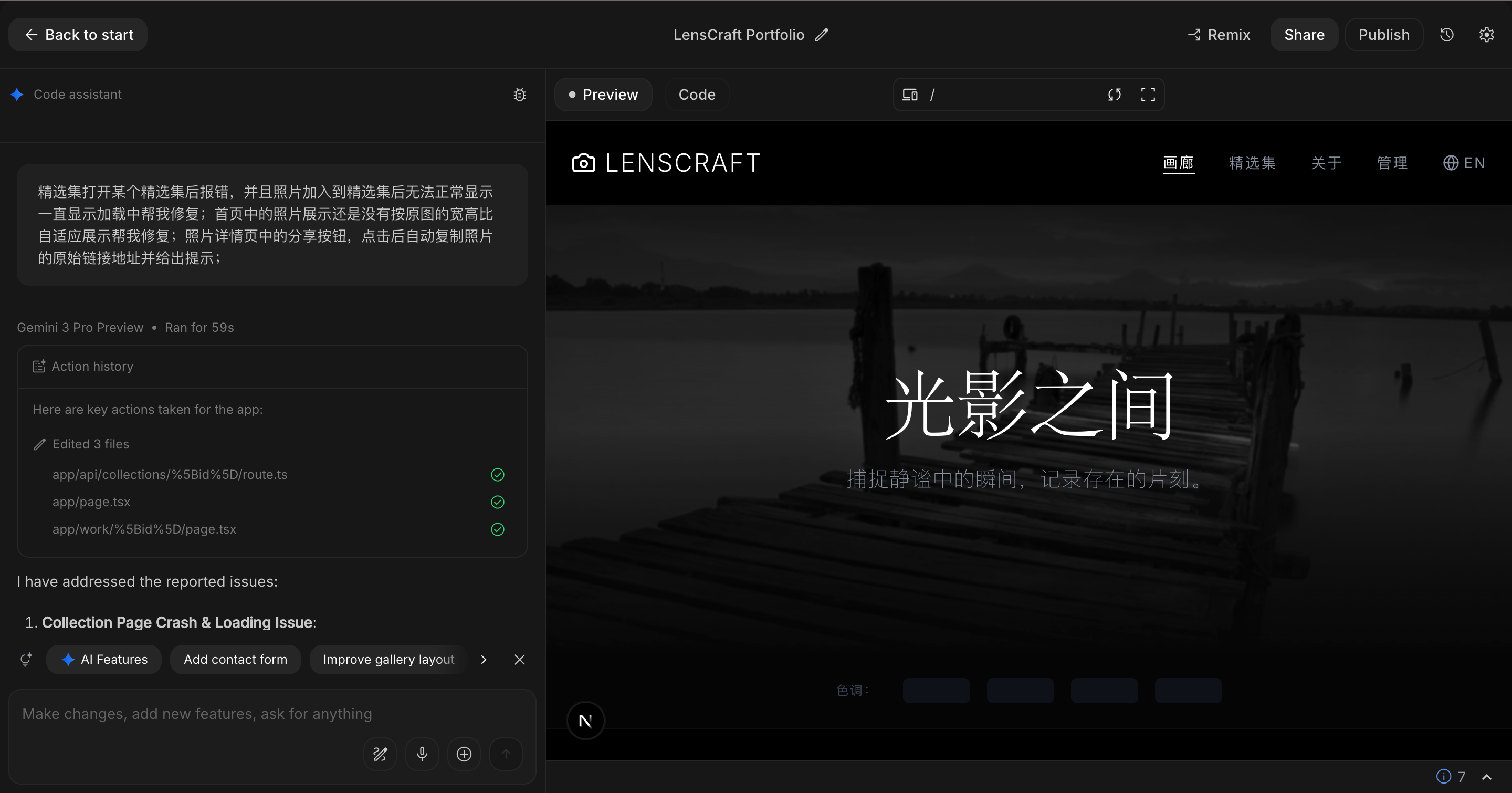Go Back to start

point(78,35)
